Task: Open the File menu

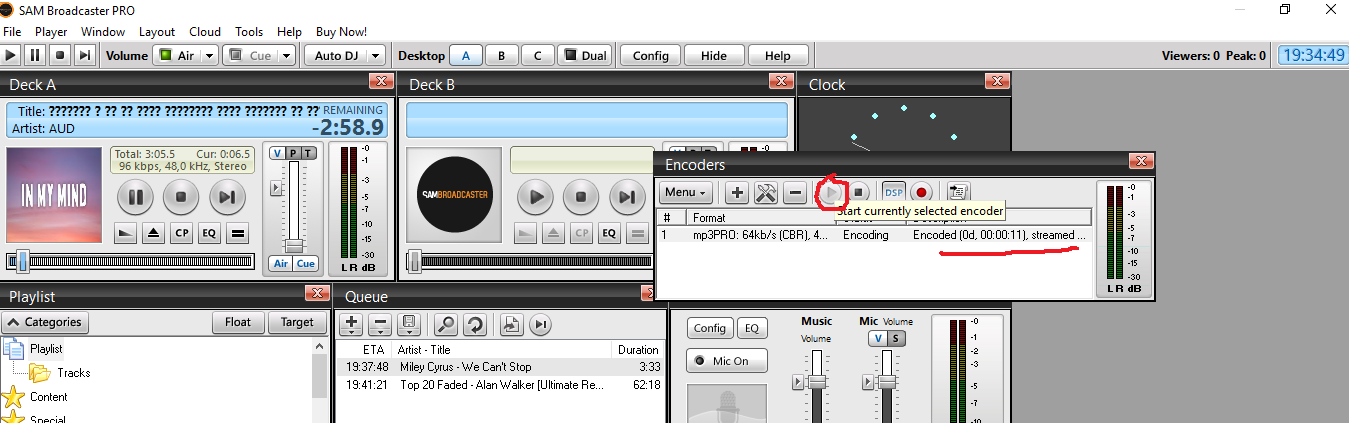Action: tap(12, 32)
